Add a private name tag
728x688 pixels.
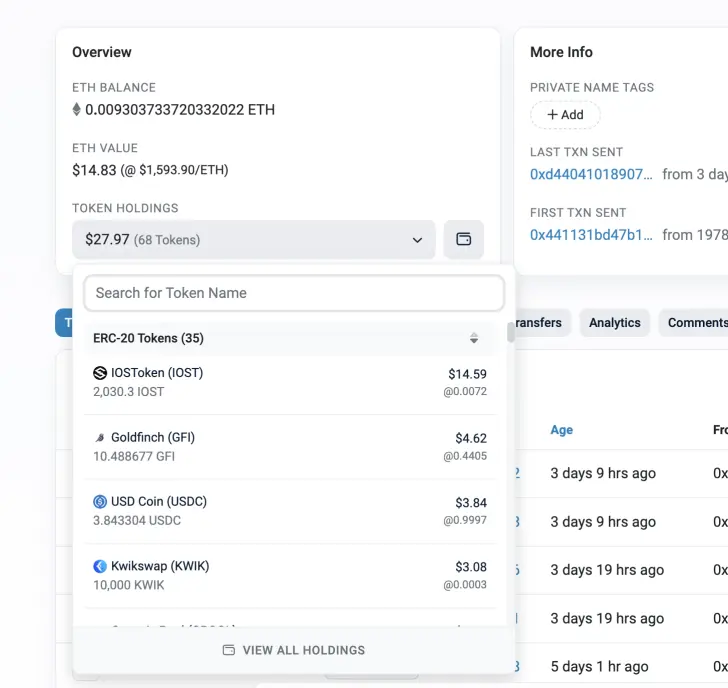pyautogui.click(x=565, y=115)
